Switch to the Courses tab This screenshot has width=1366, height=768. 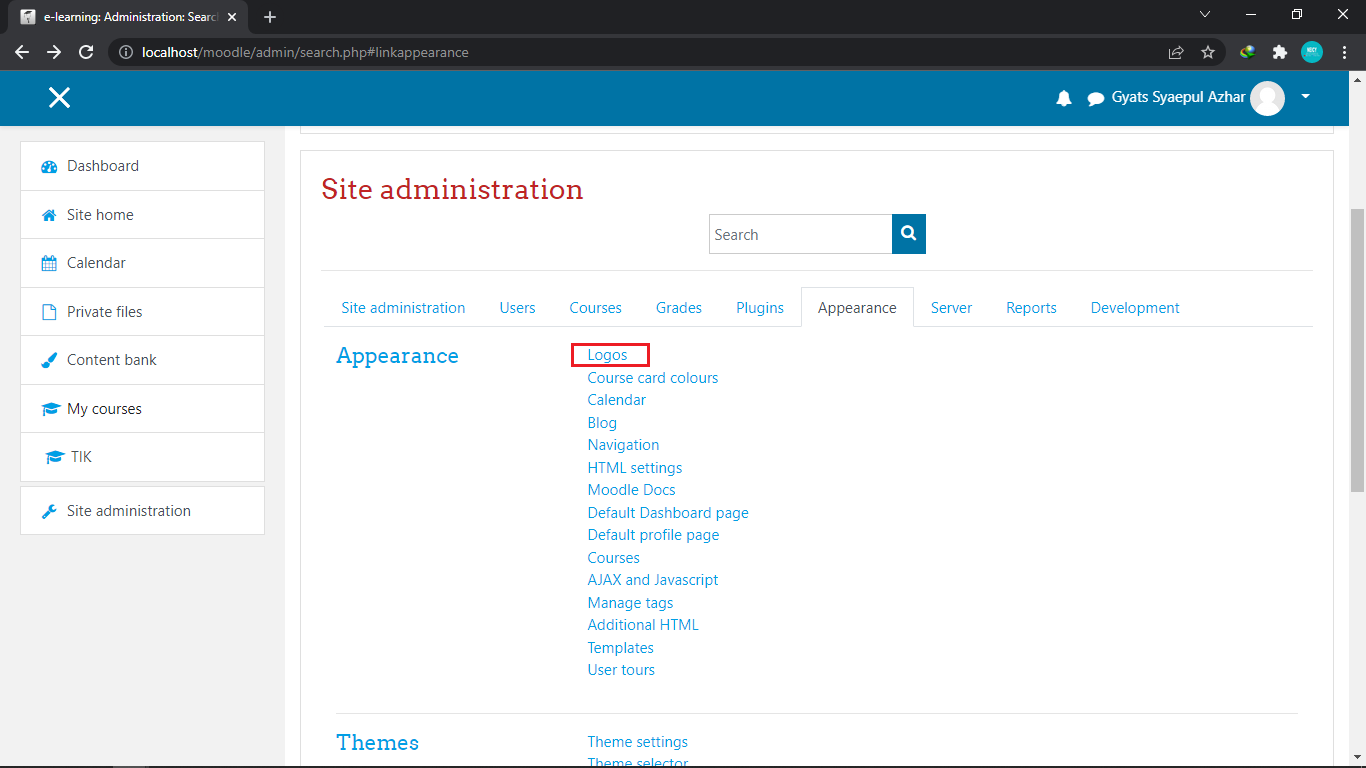[x=595, y=308]
